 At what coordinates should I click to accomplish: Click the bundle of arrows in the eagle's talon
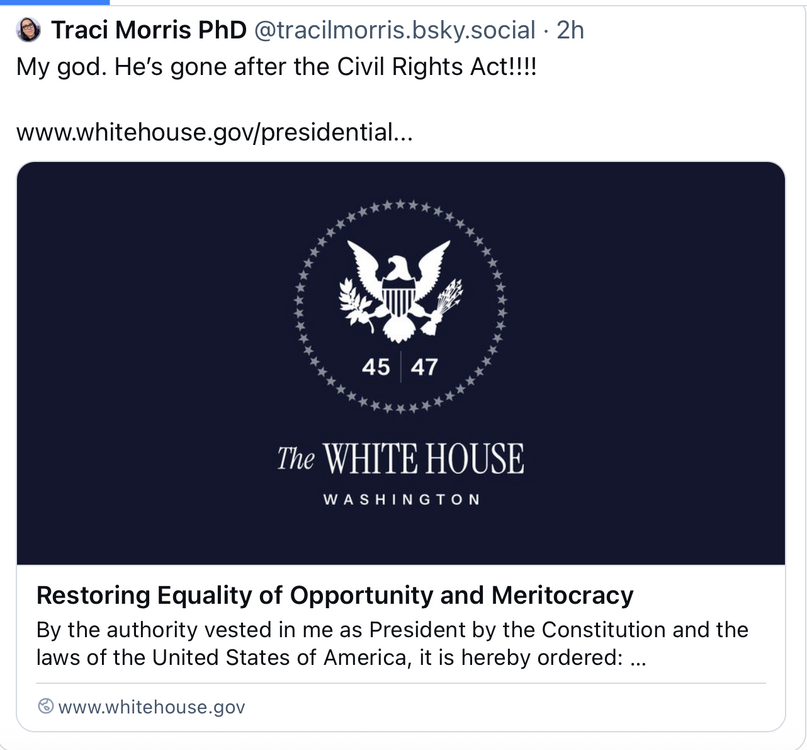(446, 303)
